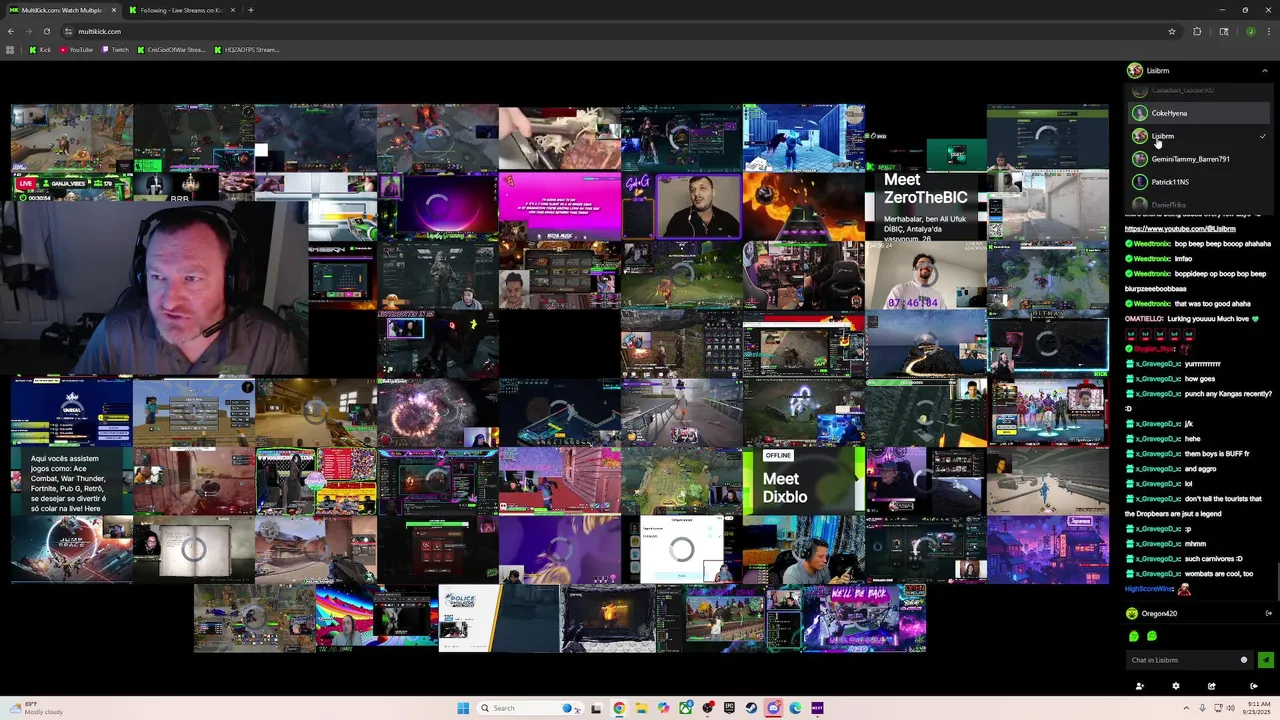This screenshot has width=1280, height=720.
Task: Open the Kick bookmark
Action: tap(40, 50)
